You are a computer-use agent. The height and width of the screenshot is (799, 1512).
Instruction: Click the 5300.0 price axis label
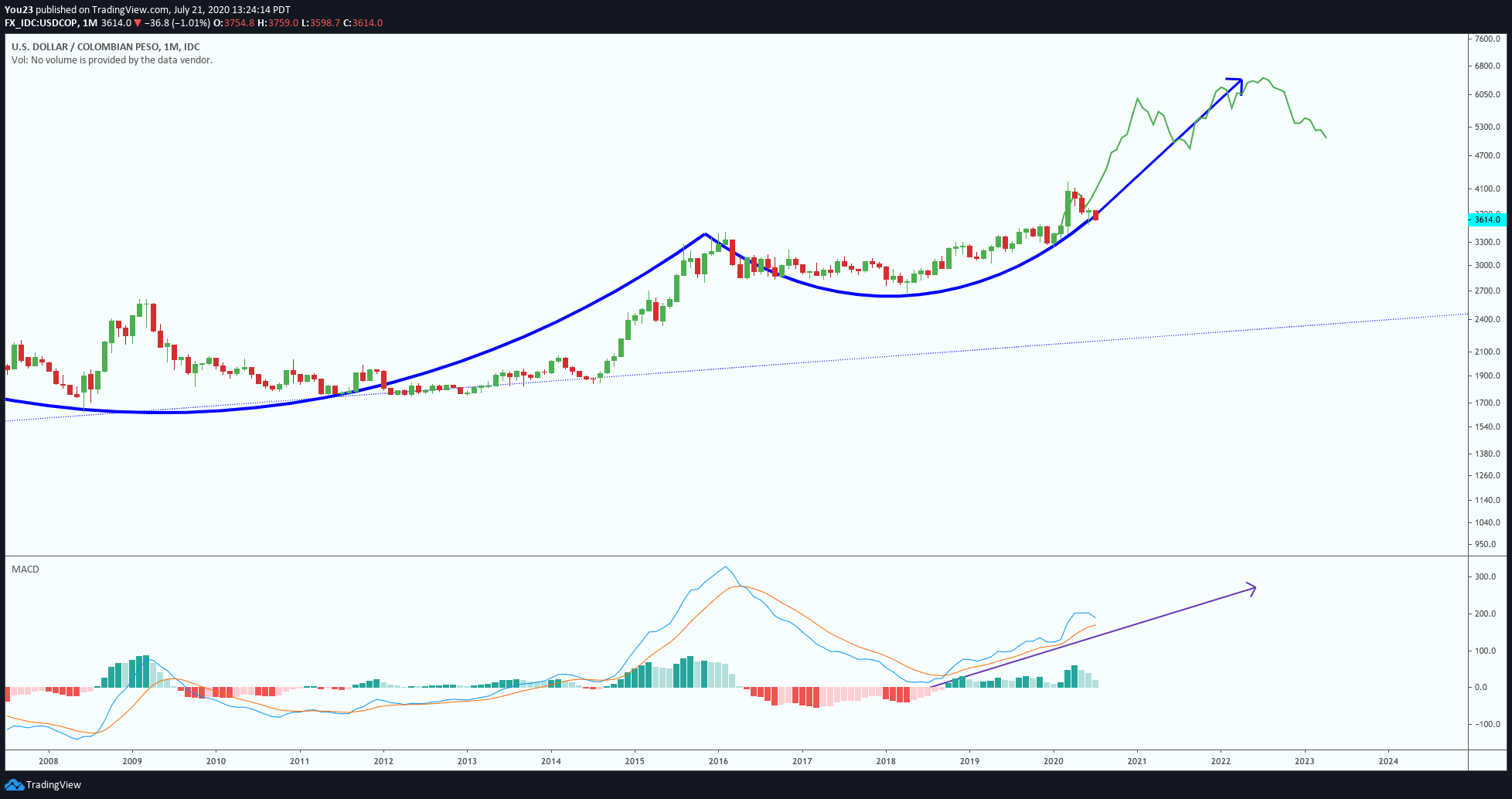[1487, 127]
